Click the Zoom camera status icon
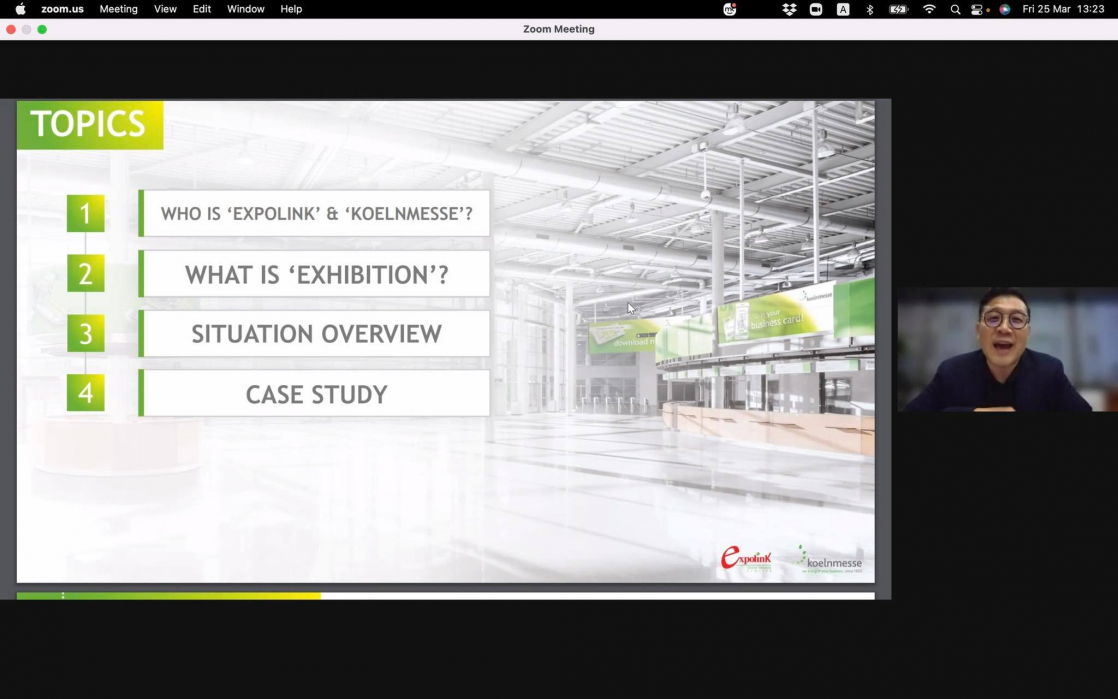The width and height of the screenshot is (1118, 699). [x=816, y=9]
